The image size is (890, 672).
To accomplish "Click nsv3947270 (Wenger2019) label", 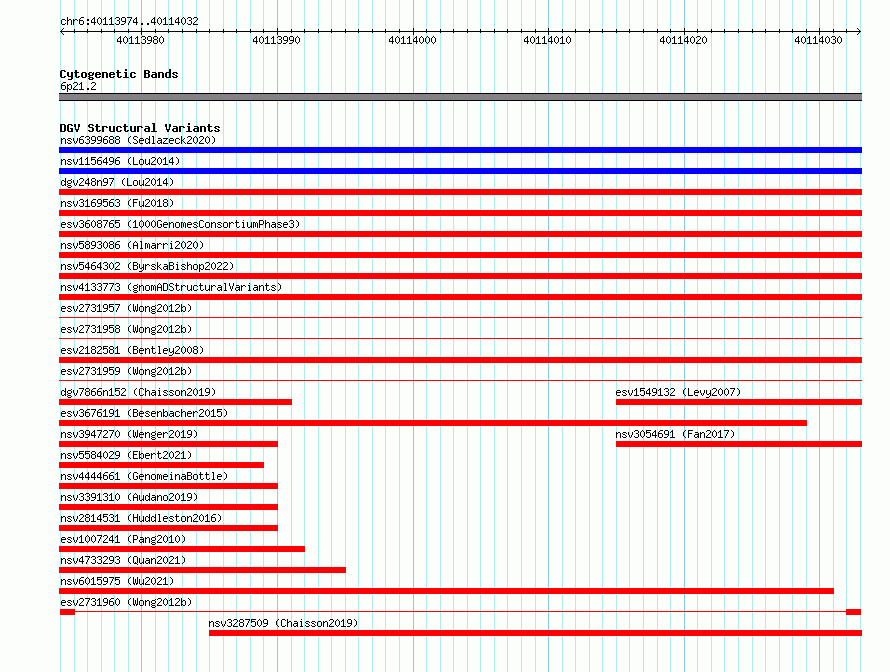I will (x=129, y=434).
